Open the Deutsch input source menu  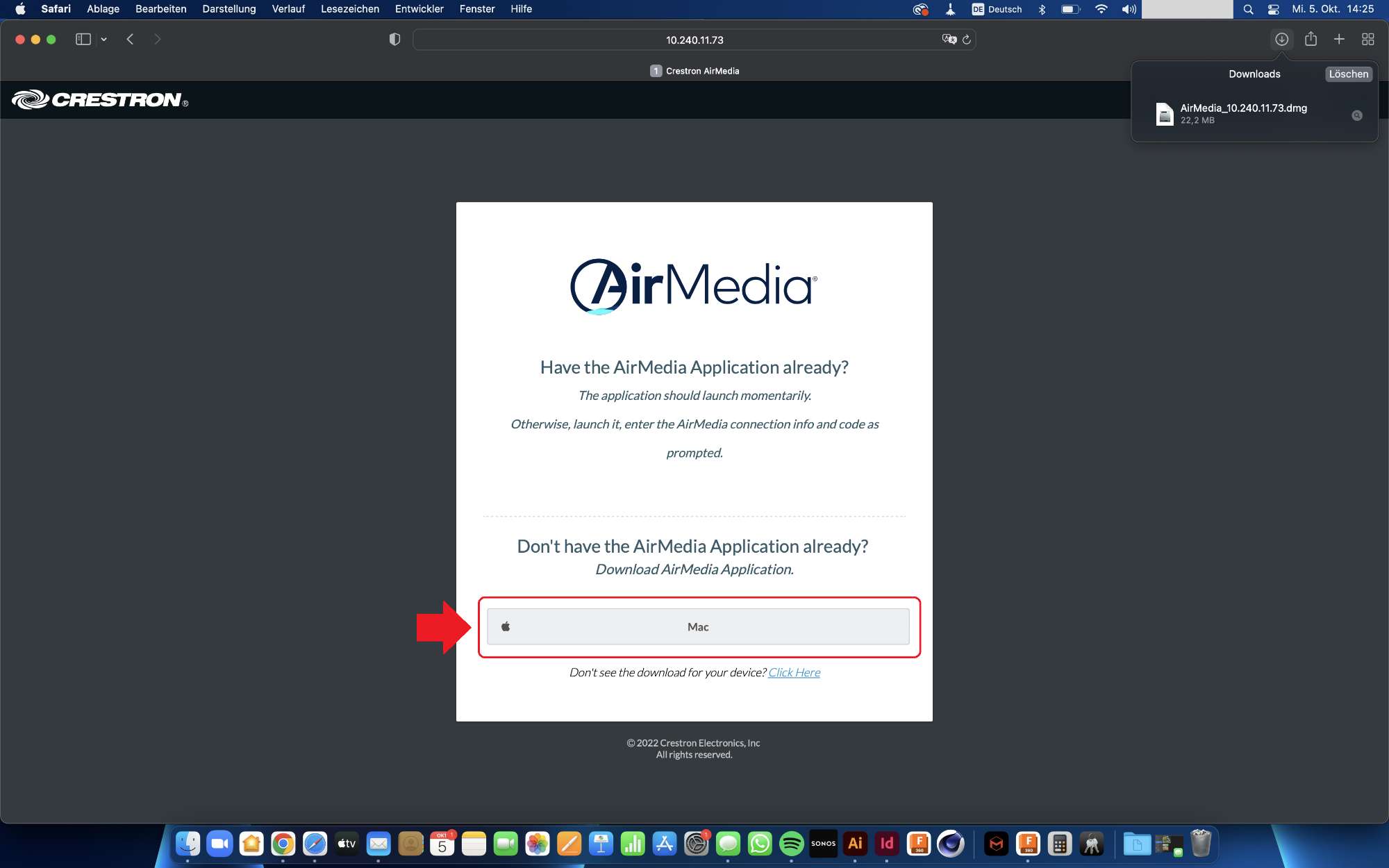(x=997, y=9)
